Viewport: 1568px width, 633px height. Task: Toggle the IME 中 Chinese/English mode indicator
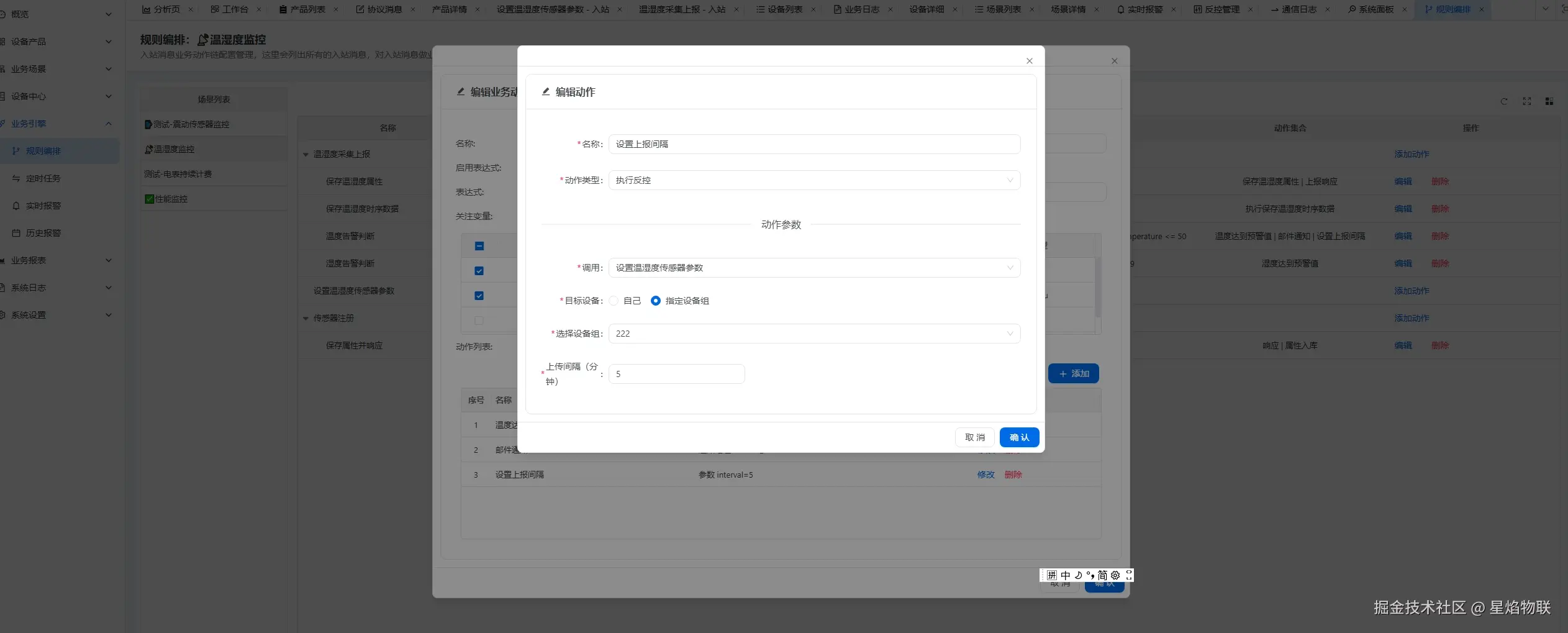point(1066,575)
